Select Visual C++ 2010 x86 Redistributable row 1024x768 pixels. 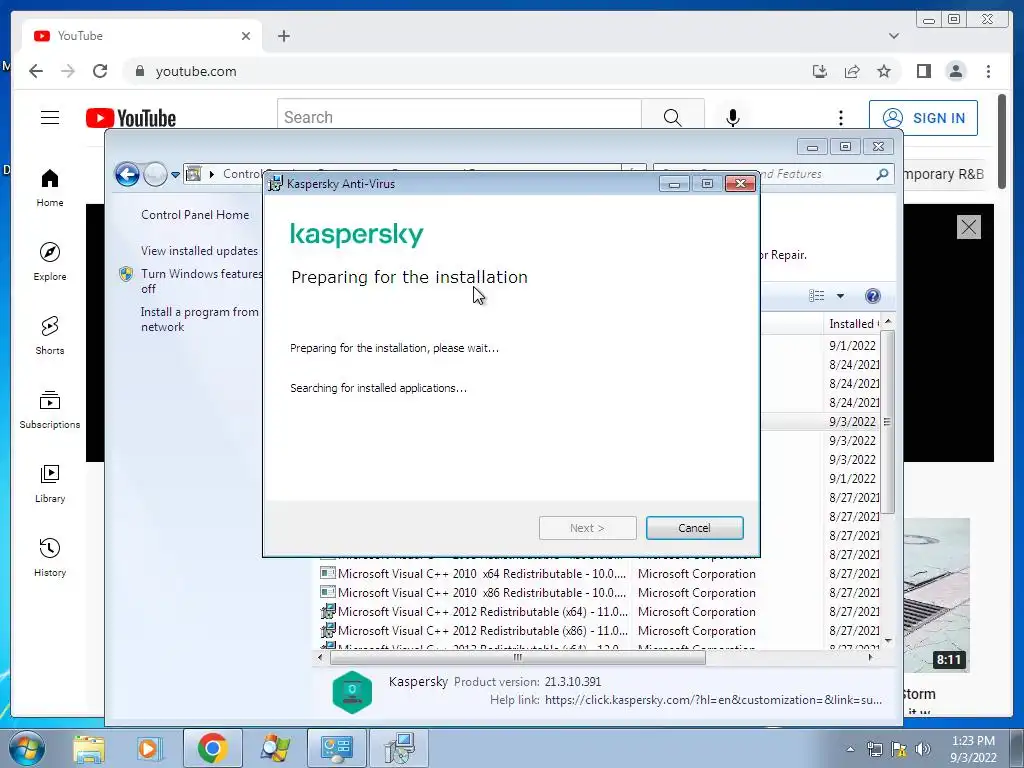[599, 593]
